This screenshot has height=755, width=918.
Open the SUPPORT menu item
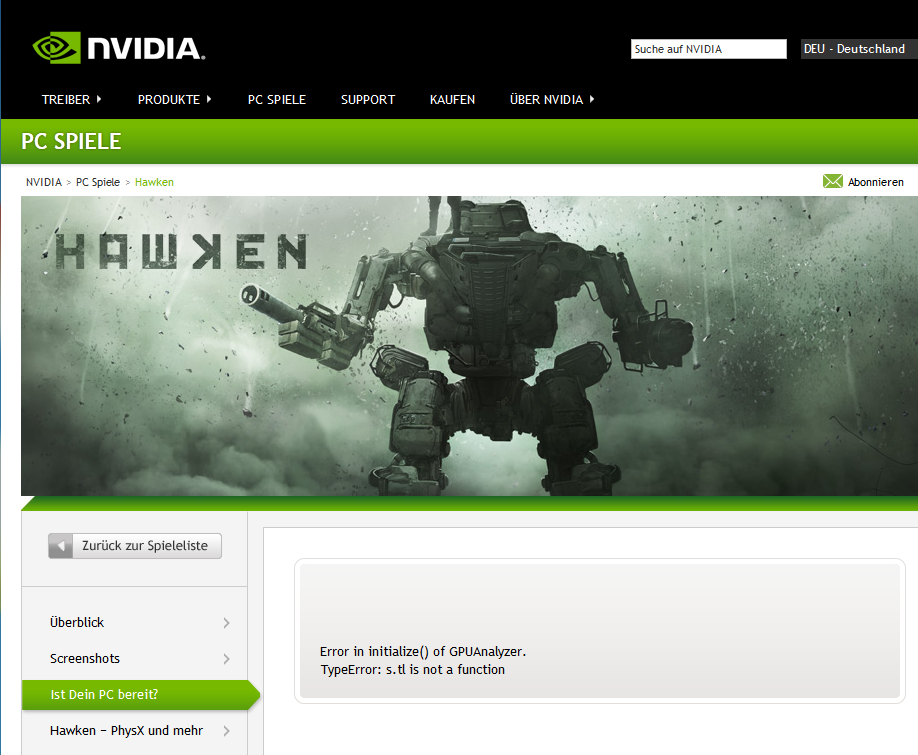coord(368,99)
